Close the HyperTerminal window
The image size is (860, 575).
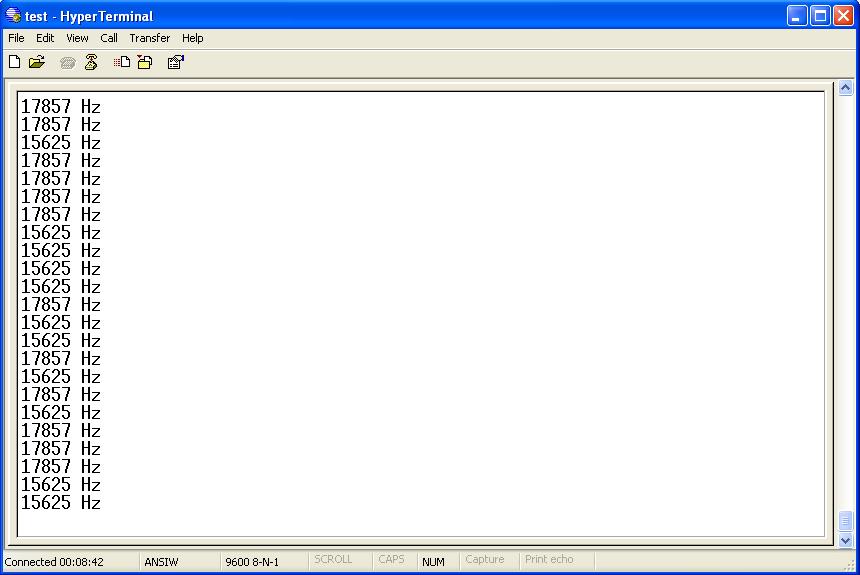coord(844,15)
